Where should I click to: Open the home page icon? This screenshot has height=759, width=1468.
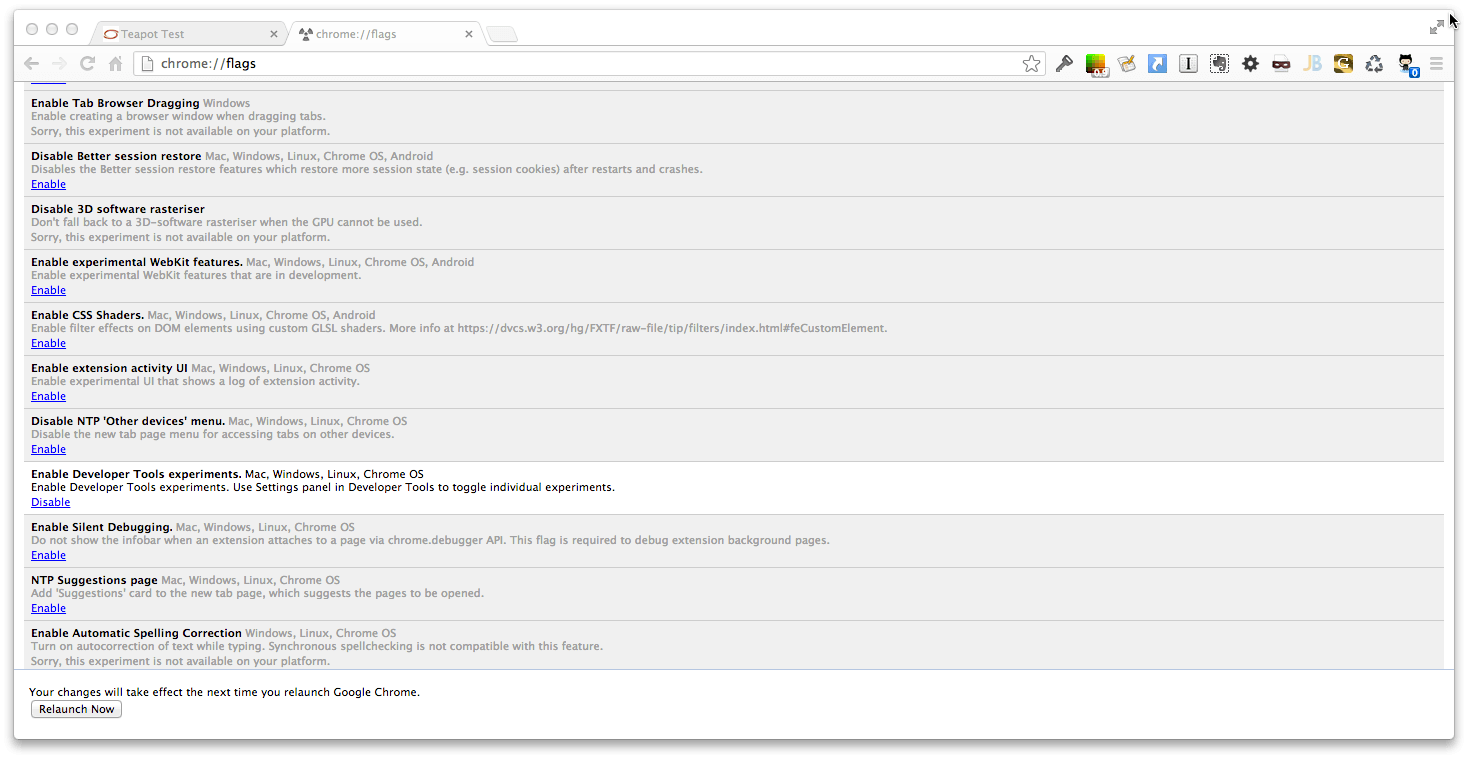[x=115, y=64]
